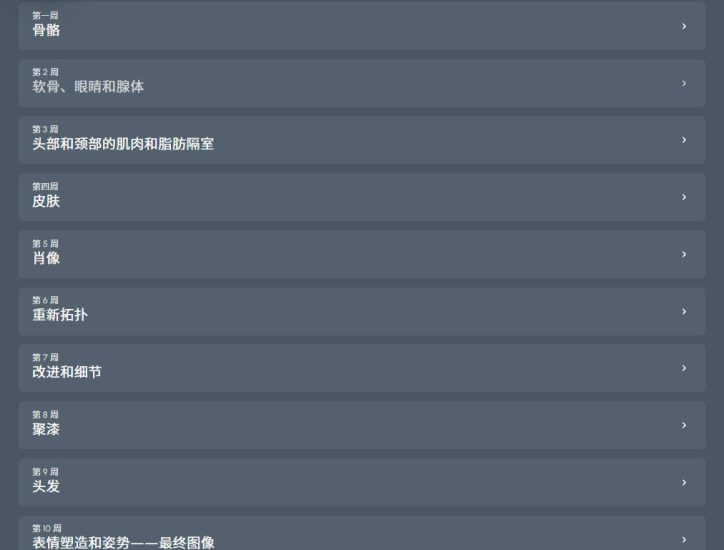This screenshot has width=724, height=550.
Task: Open the 软骨、眼睛和腺体 section title
Action: [88, 87]
